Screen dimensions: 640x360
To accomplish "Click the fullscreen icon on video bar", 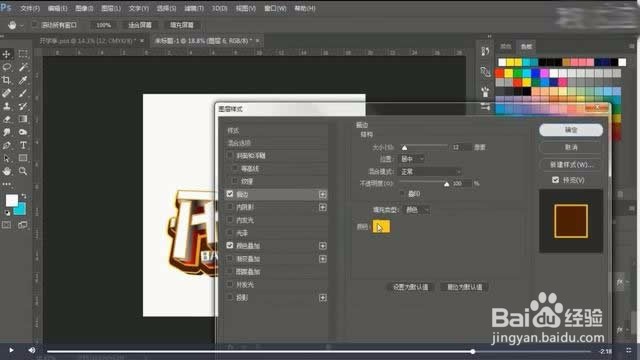I will [629, 351].
